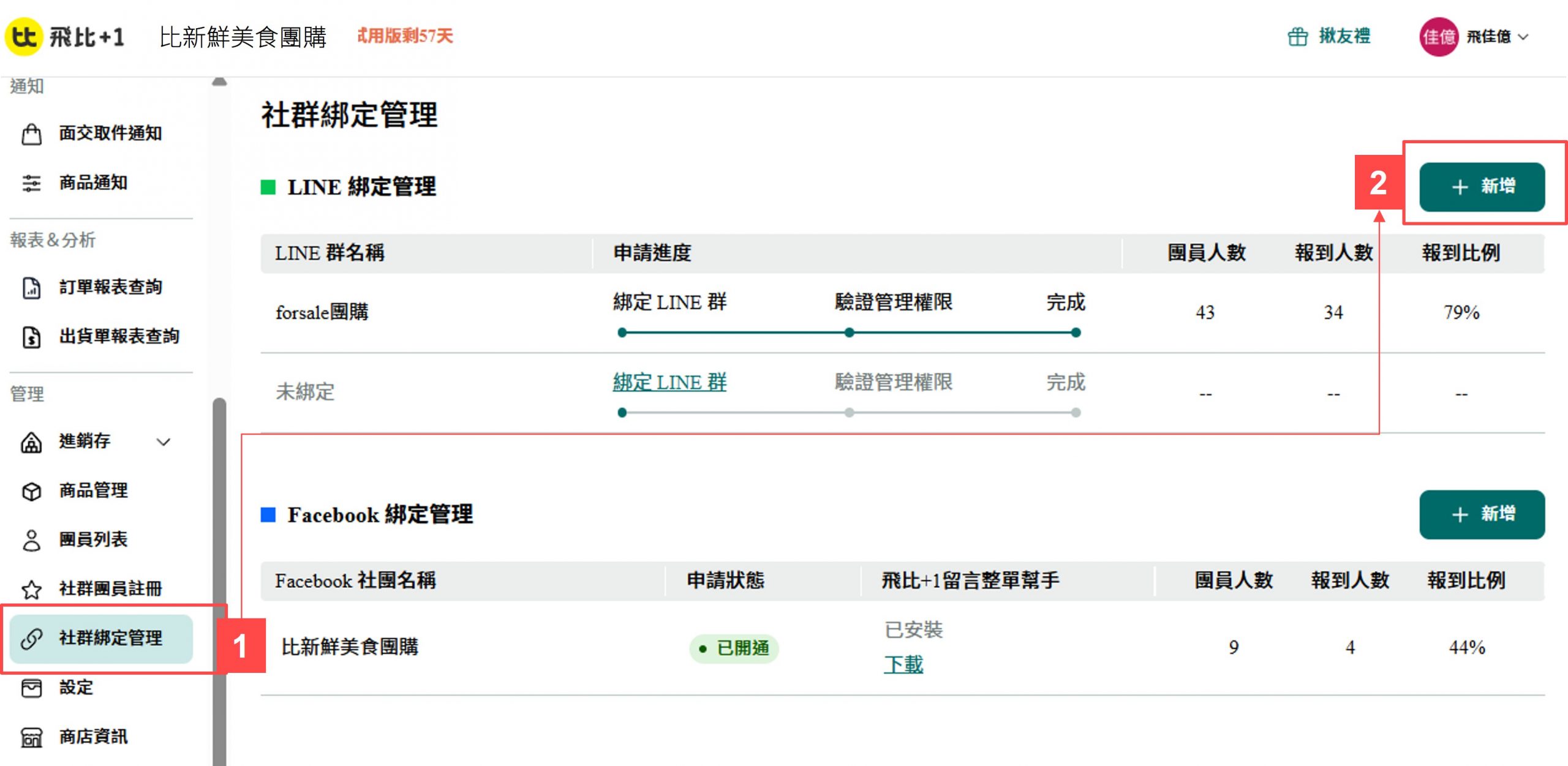The width and height of the screenshot is (1568, 766).
Task: Open 出貨單報表查詢 from the sidebar
Action: (119, 336)
